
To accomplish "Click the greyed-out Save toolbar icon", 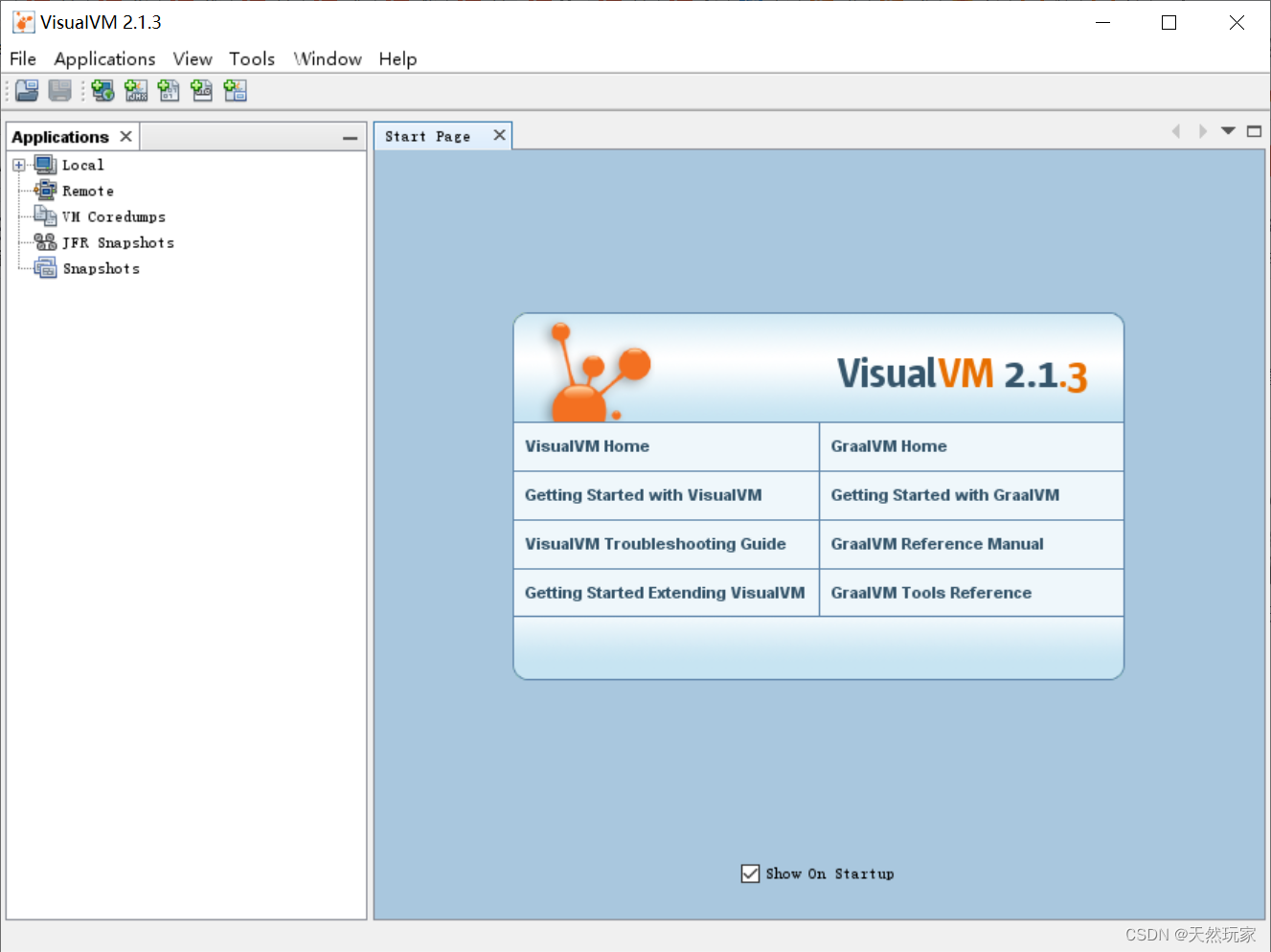I will (60, 91).
